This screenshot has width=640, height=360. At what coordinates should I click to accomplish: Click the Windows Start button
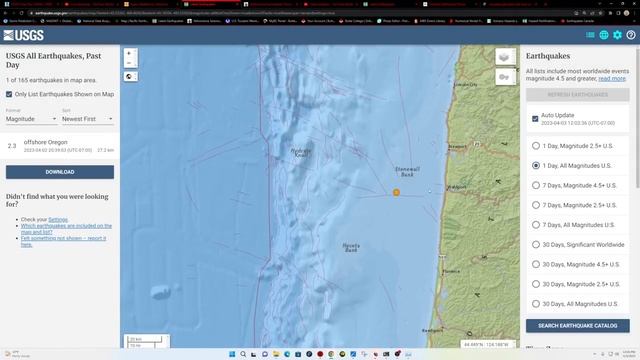click(232, 354)
